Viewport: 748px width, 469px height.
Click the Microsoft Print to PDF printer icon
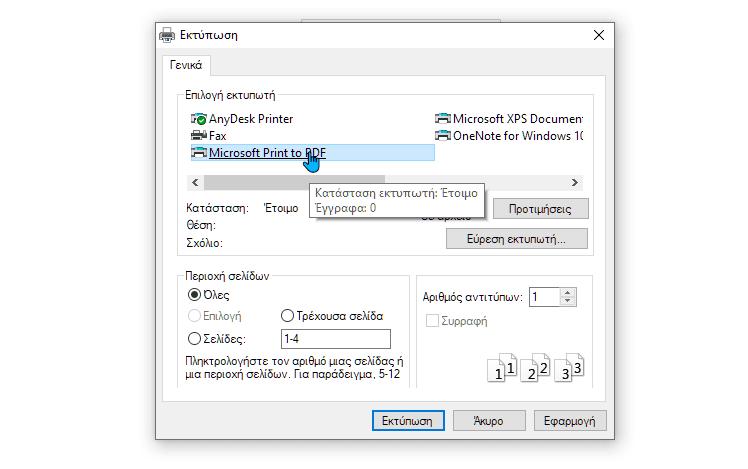click(x=198, y=153)
